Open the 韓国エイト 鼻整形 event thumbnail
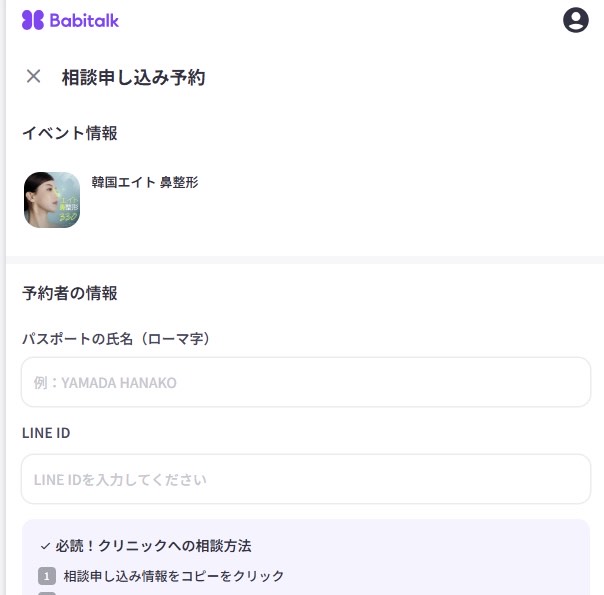The image size is (604, 595). click(x=52, y=200)
